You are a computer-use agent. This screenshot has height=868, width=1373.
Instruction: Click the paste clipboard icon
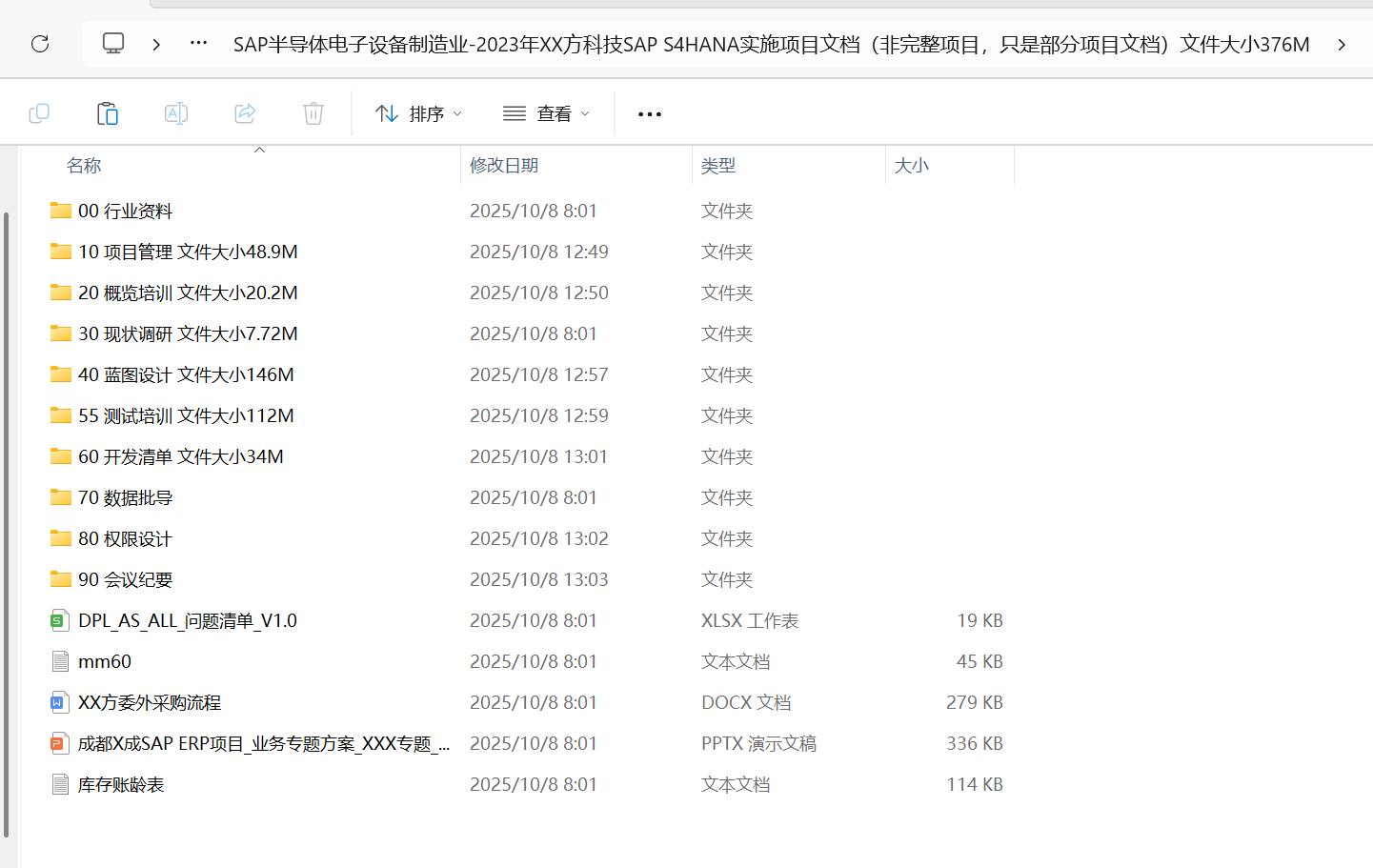pos(108,114)
